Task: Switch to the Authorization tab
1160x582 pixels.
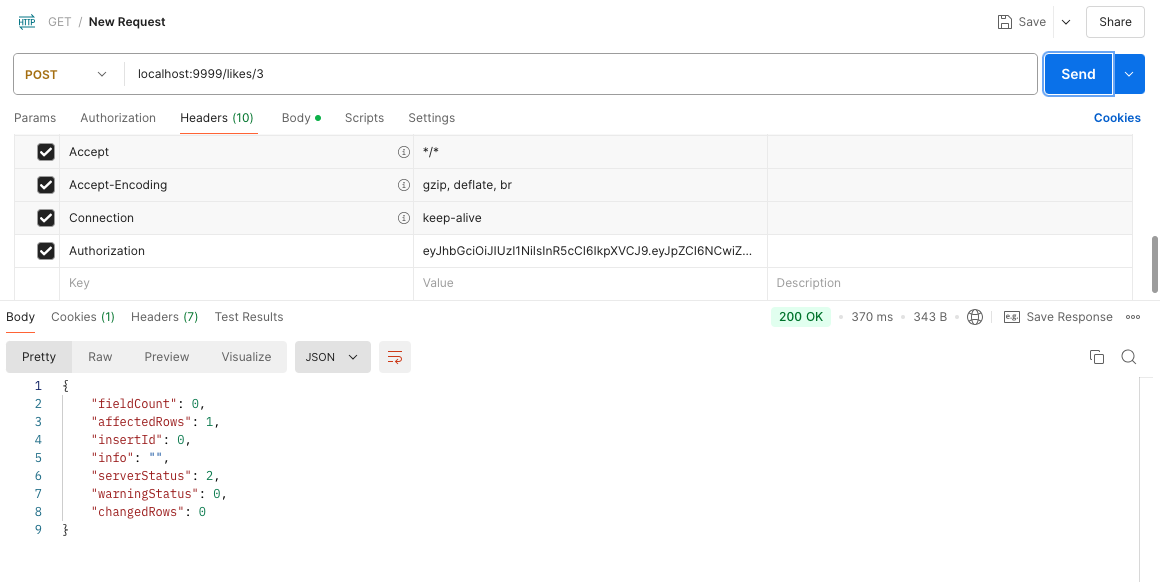Action: tap(118, 118)
